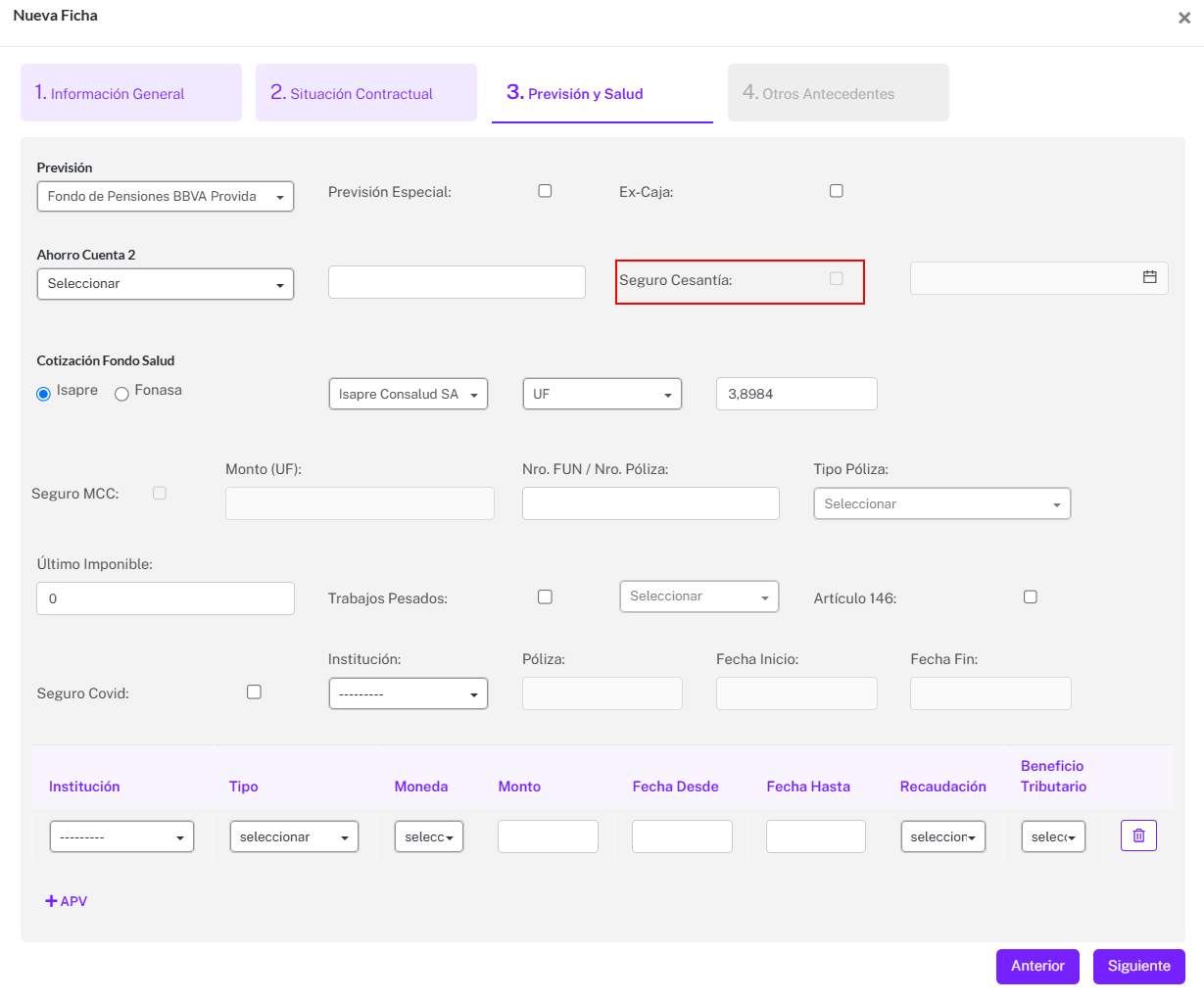Check the Ex-Caja checkbox
Screen dimensions: 1204x1002
[836, 191]
